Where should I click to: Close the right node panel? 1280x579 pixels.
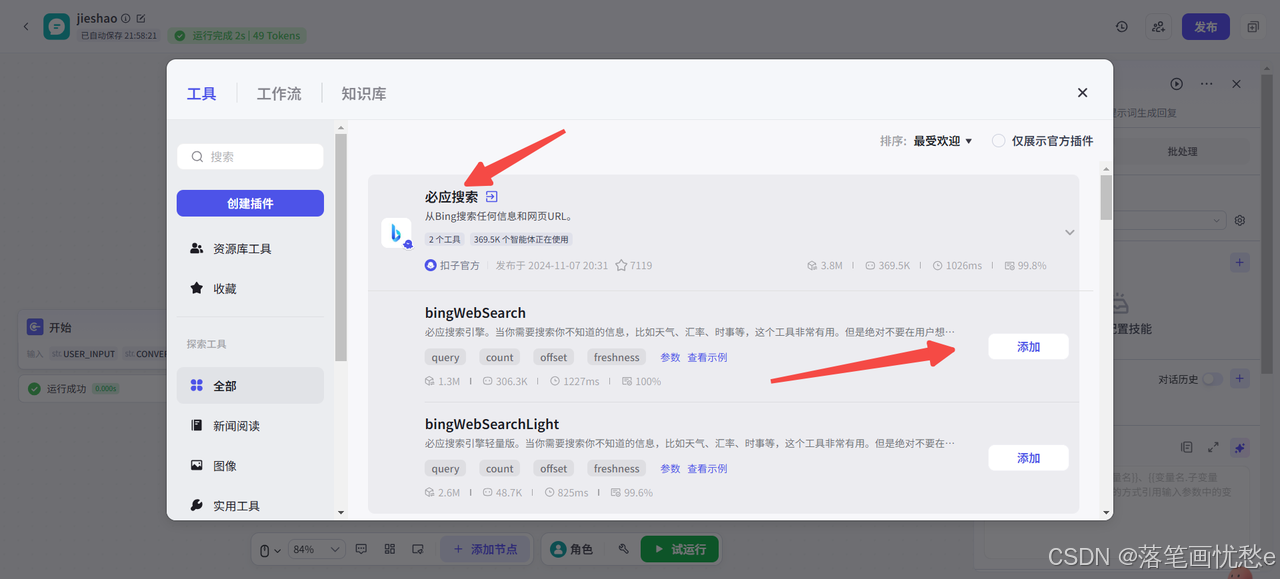pos(1236,84)
